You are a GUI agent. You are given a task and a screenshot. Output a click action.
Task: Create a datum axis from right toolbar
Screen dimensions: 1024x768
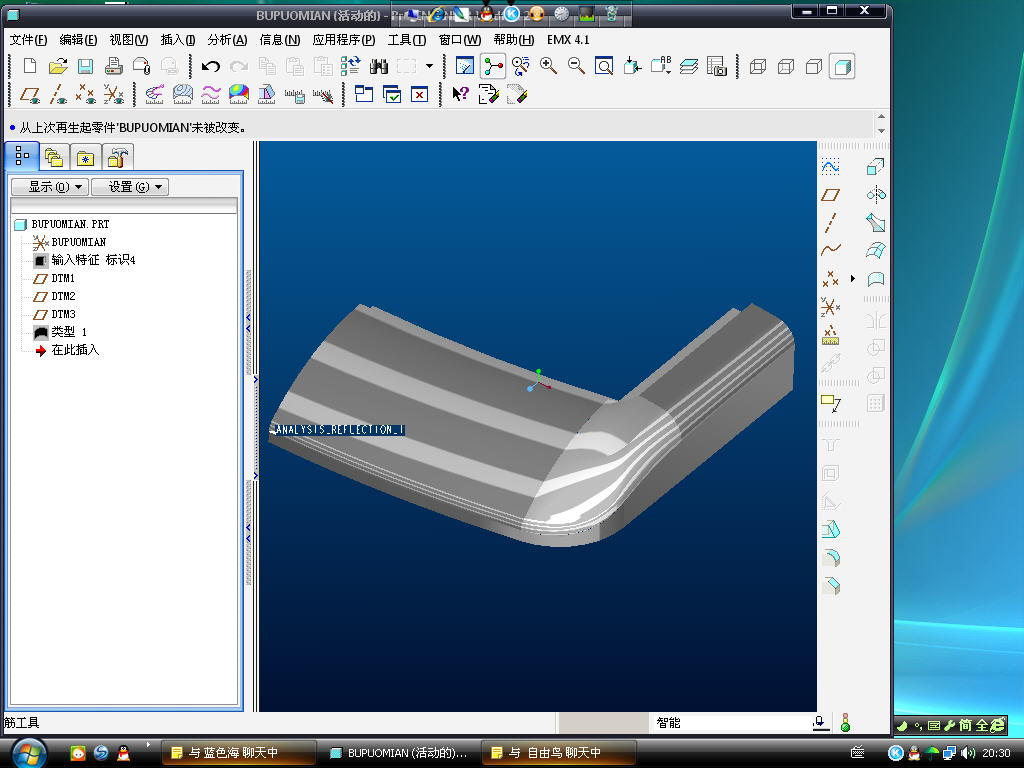point(831,223)
